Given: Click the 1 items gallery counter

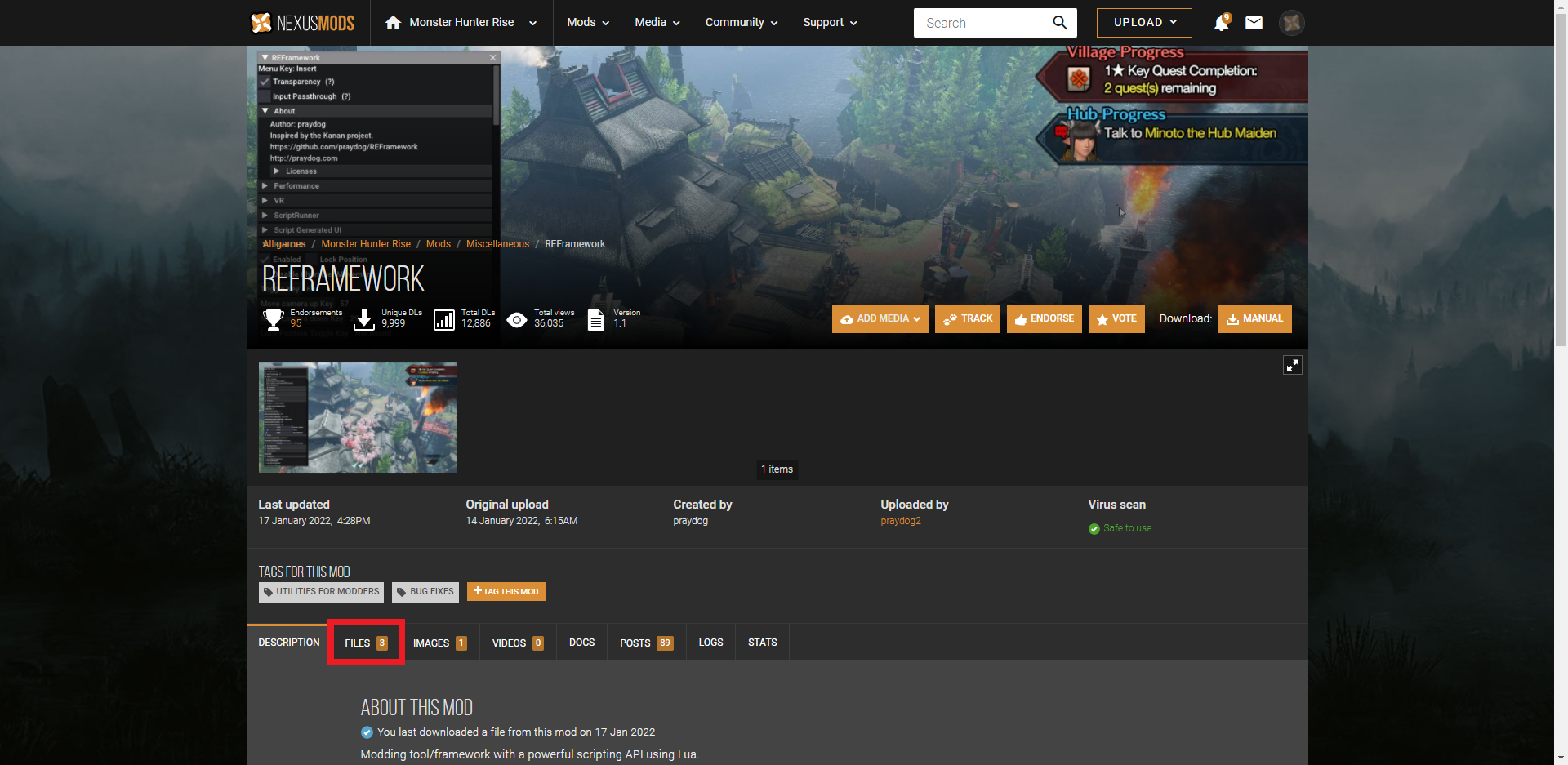Looking at the screenshot, I should tap(777, 469).
